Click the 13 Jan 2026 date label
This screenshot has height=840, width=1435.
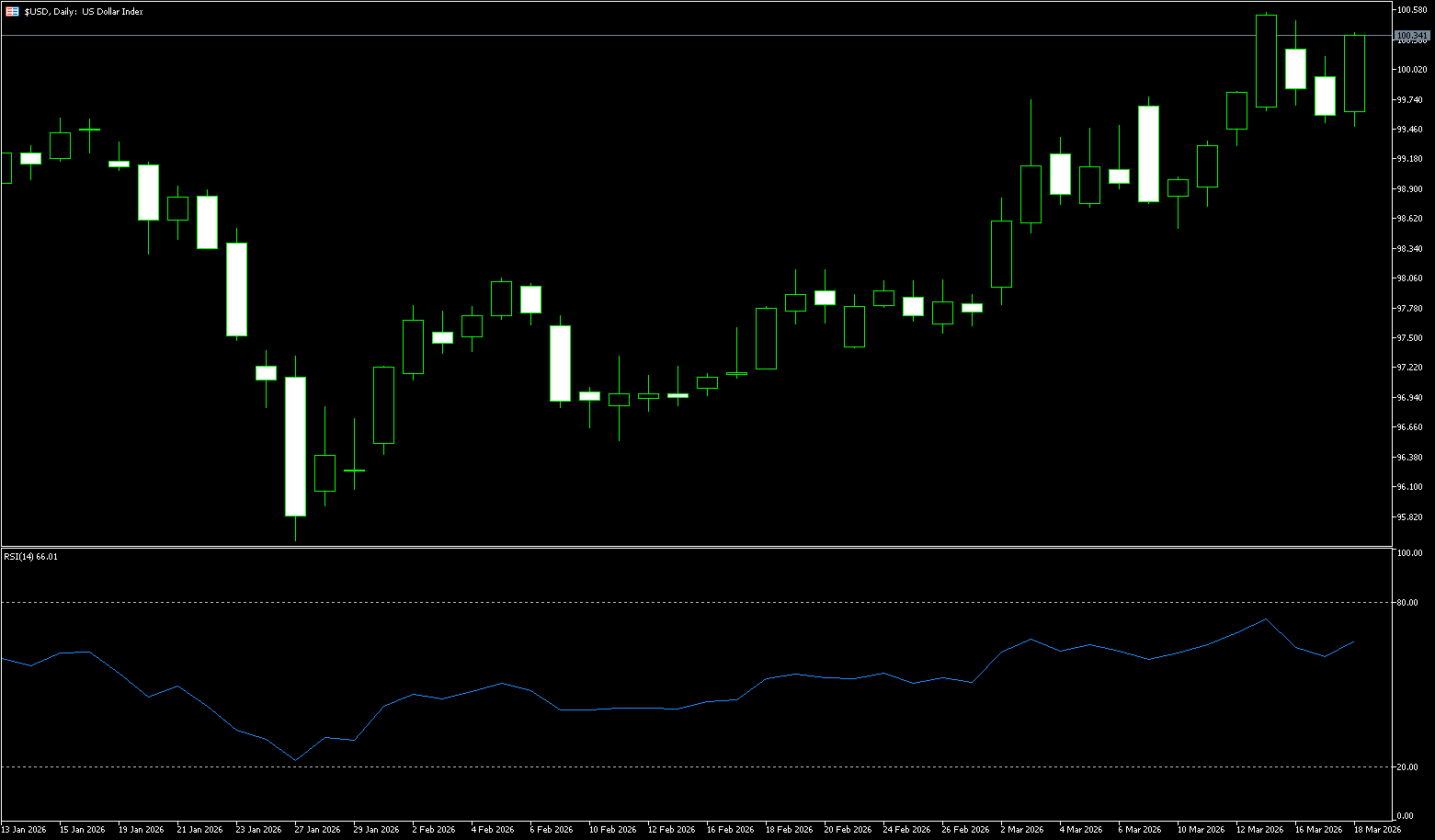(x=24, y=829)
